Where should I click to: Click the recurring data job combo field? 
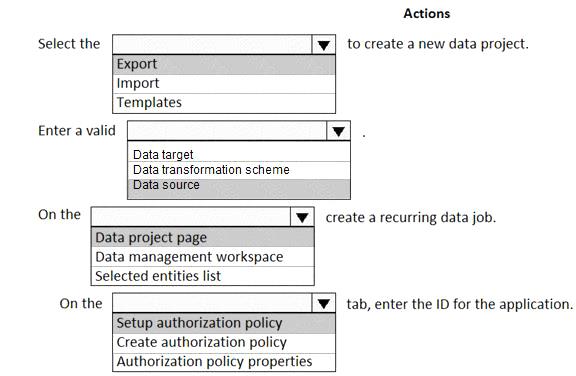coord(191,217)
